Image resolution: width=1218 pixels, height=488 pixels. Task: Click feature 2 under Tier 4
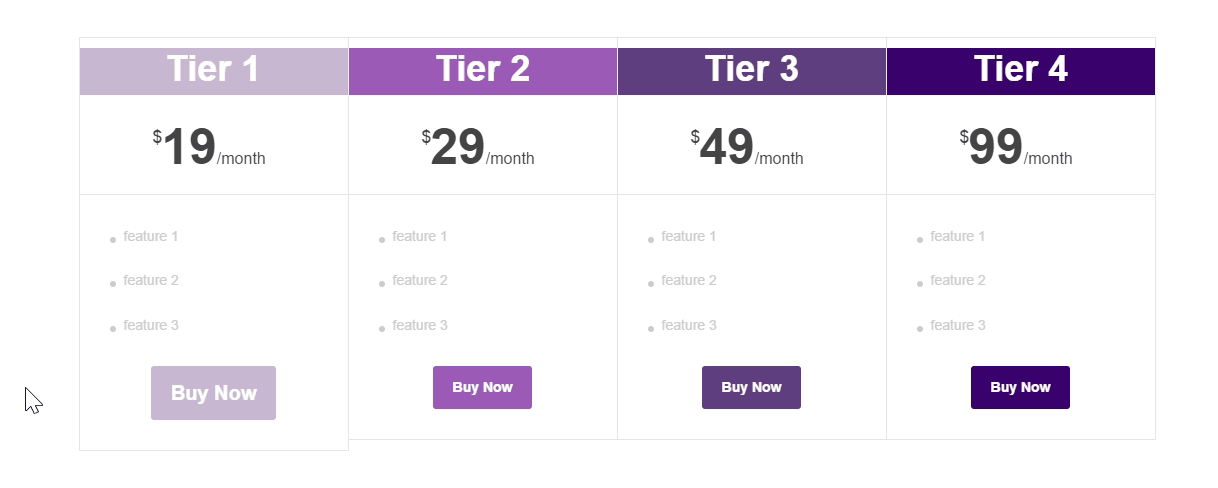(958, 280)
